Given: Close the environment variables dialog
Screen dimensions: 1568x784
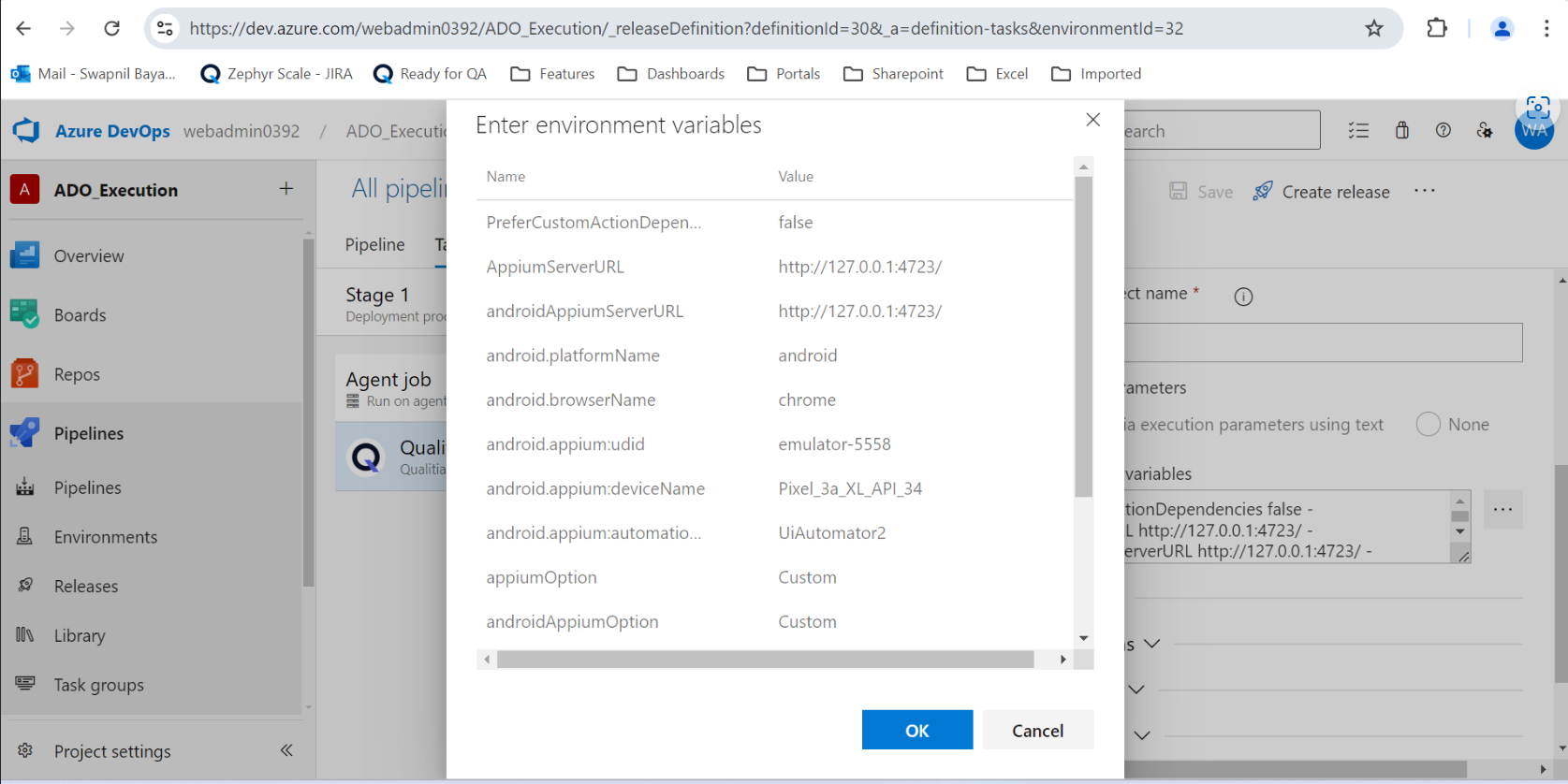Looking at the screenshot, I should tap(1092, 120).
